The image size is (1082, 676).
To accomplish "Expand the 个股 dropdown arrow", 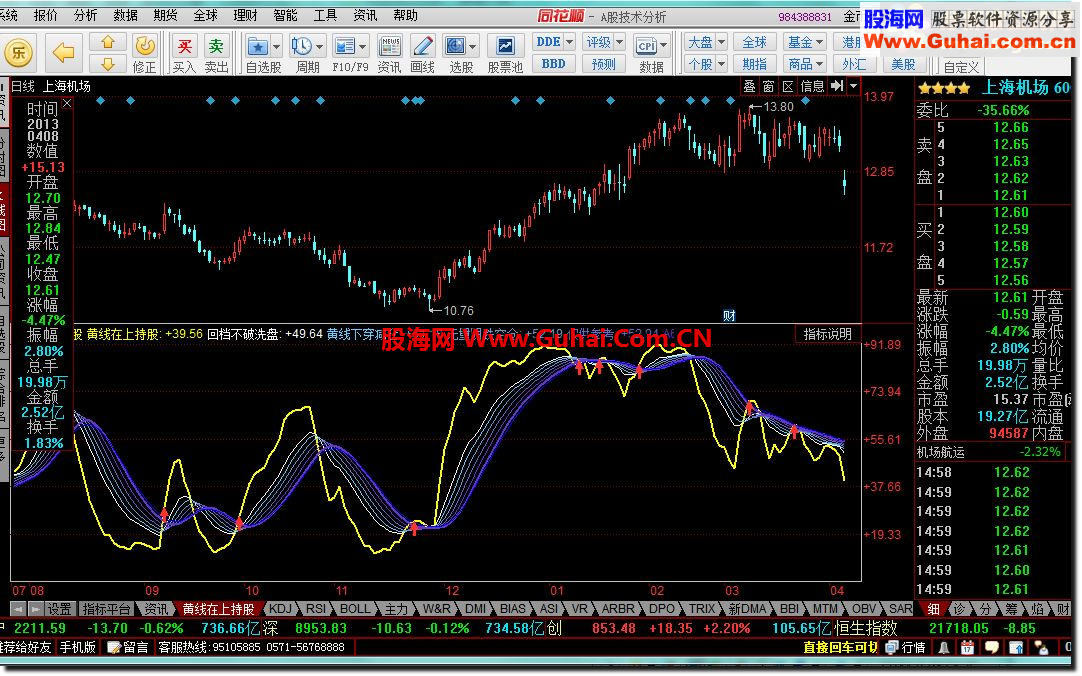I will click(x=721, y=64).
